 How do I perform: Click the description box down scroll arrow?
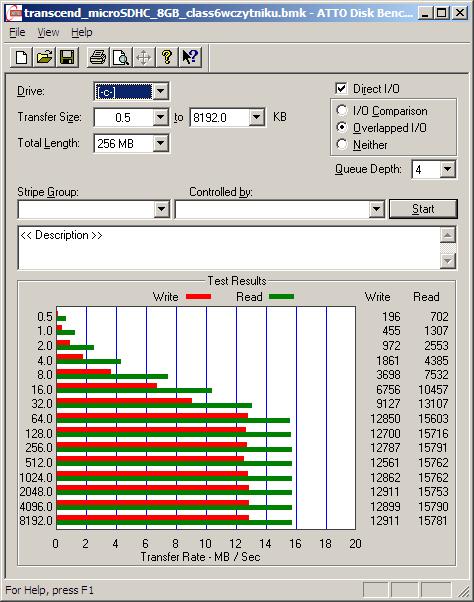448,261
